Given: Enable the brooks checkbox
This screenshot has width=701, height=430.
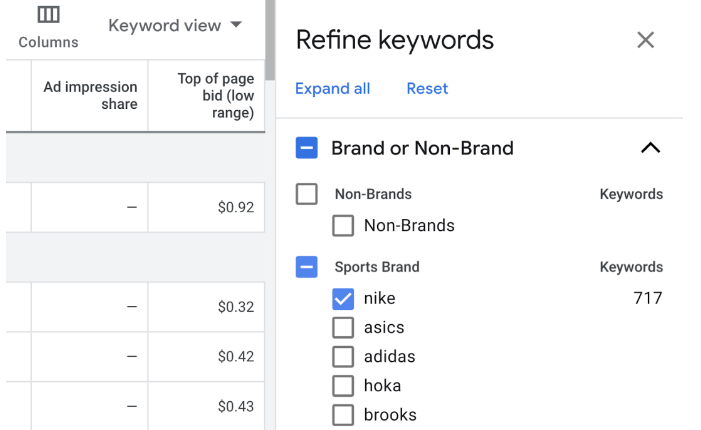Looking at the screenshot, I should [343, 415].
